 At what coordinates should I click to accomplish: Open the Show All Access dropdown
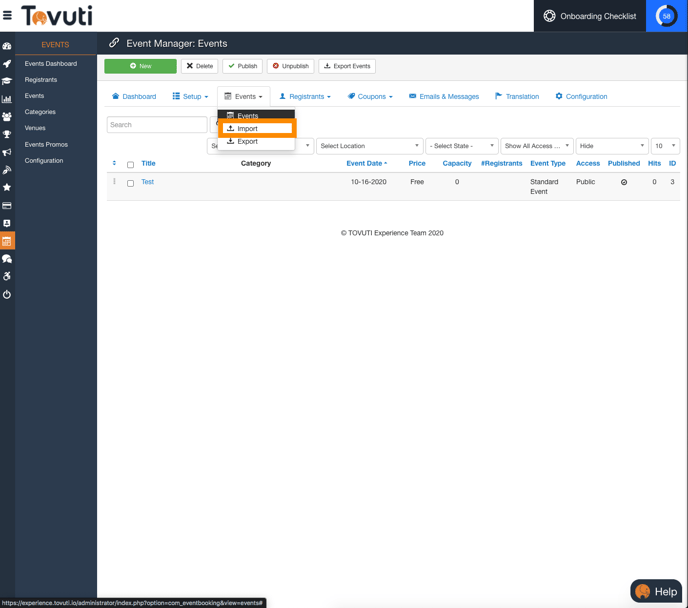(537, 146)
